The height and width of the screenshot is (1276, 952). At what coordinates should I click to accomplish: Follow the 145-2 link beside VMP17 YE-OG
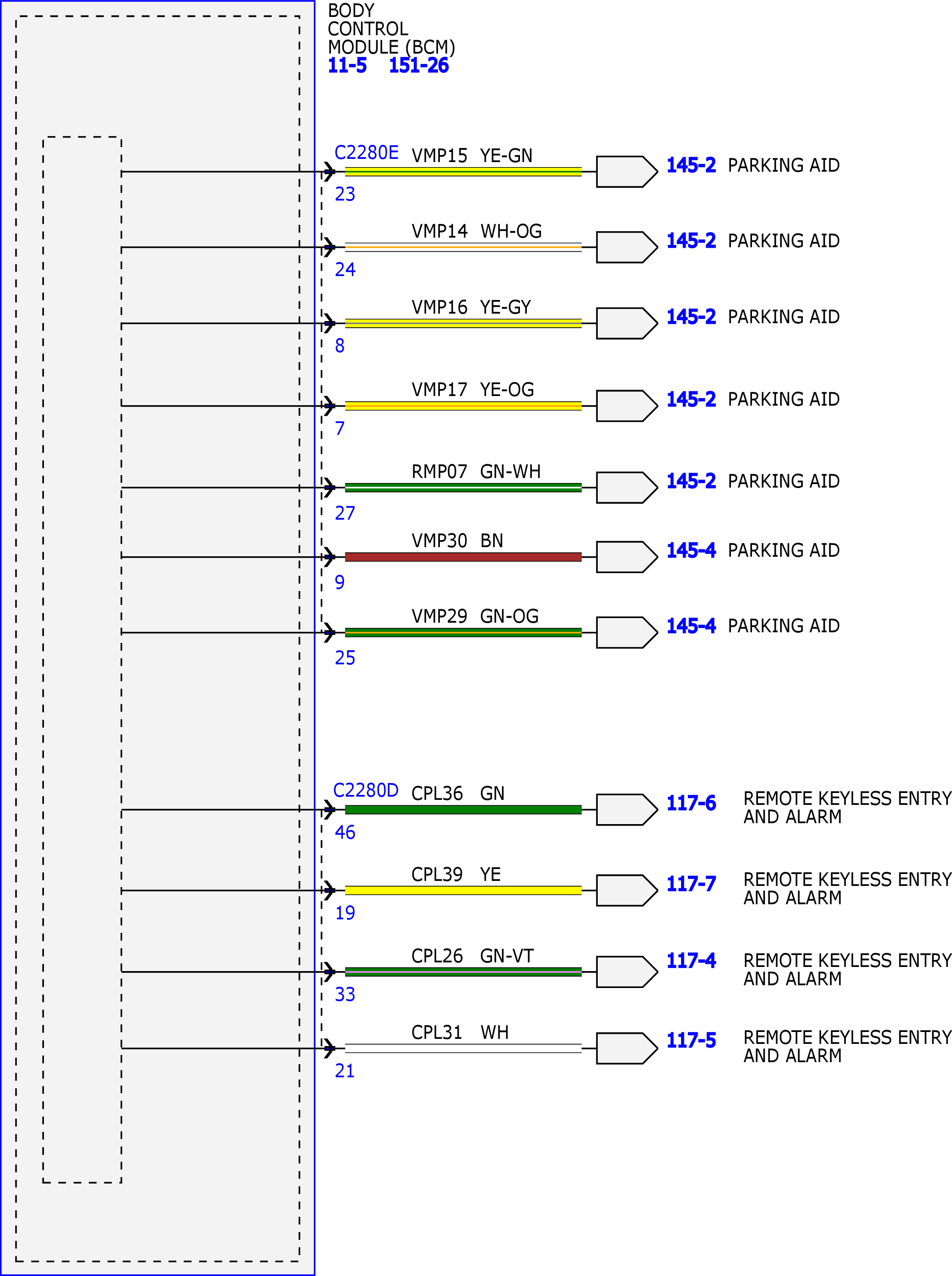click(691, 399)
